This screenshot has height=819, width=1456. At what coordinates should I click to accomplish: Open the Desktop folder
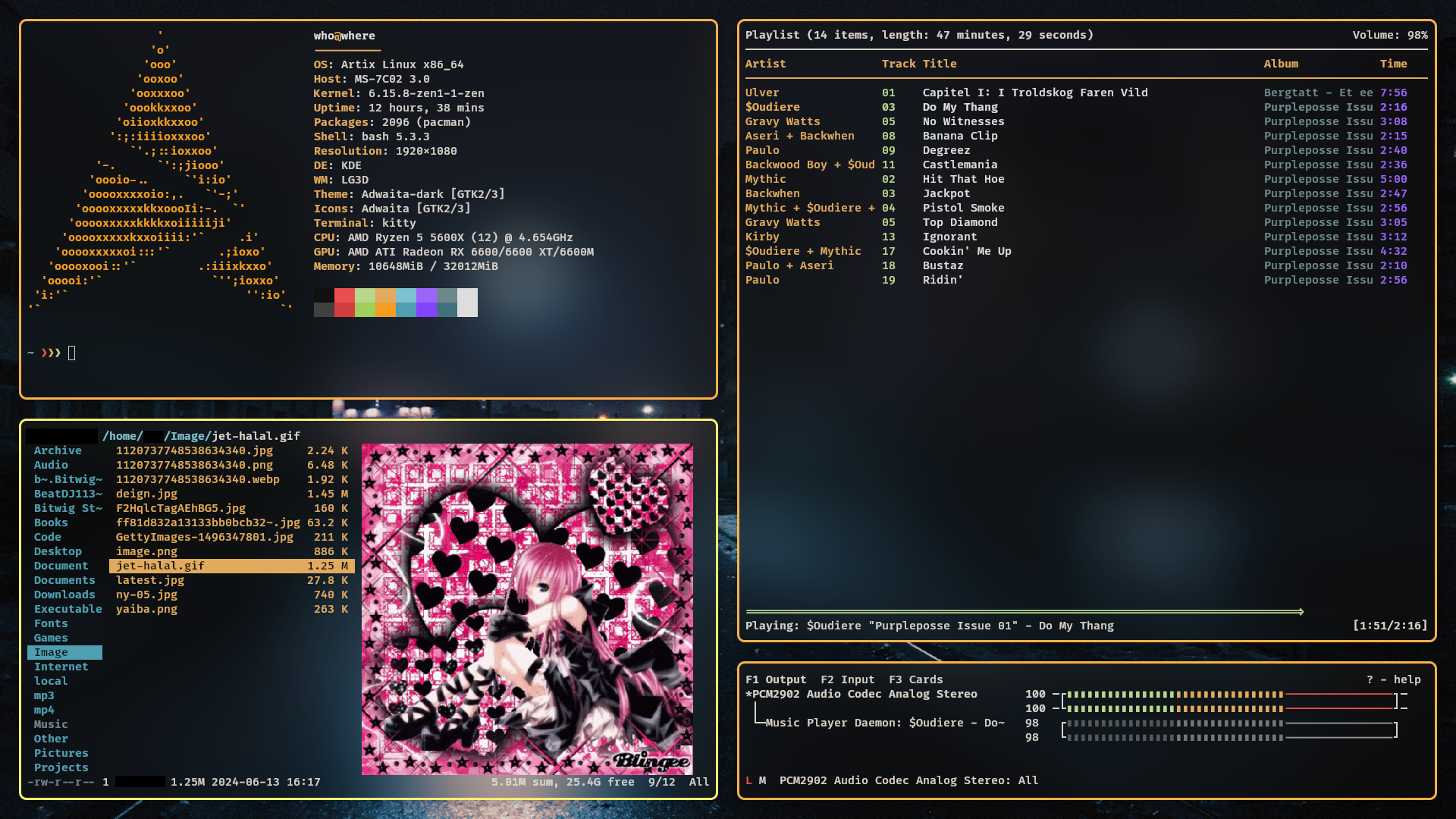(x=58, y=551)
